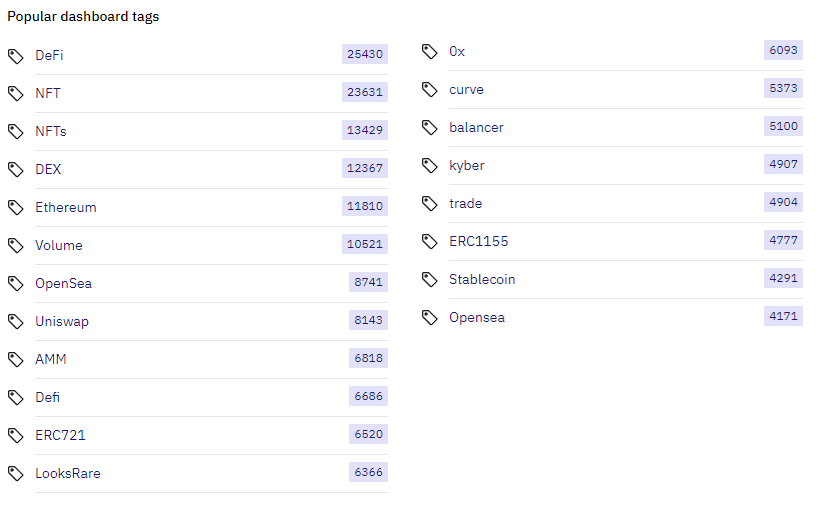This screenshot has height=512, width=819.
Task: Click the 8143 count badge
Action: point(368,320)
